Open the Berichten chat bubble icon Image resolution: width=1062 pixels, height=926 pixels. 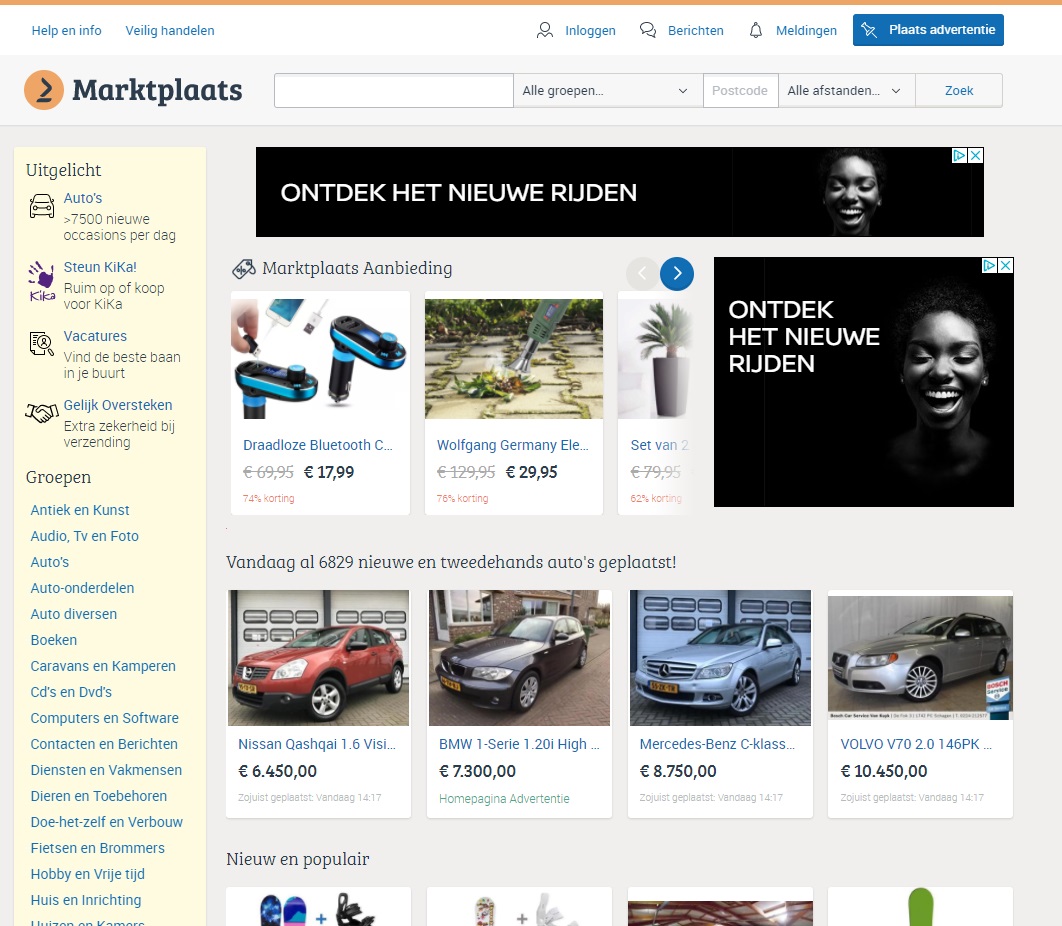tap(648, 30)
